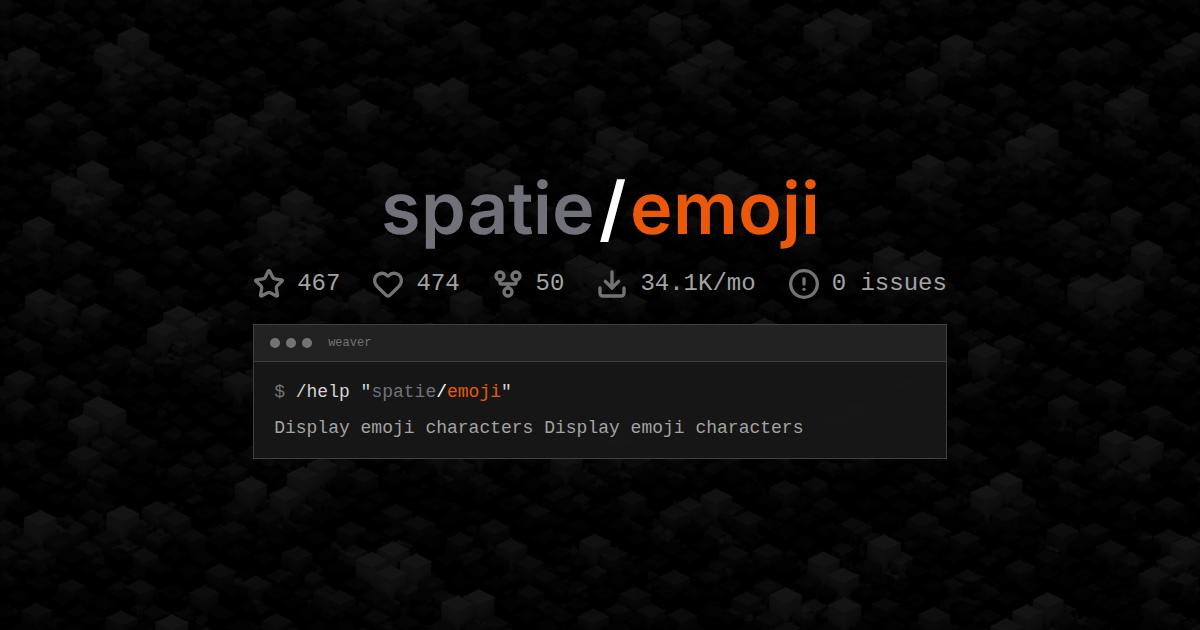1200x630 pixels.
Task: Open the emoji package name link
Action: click(x=725, y=210)
